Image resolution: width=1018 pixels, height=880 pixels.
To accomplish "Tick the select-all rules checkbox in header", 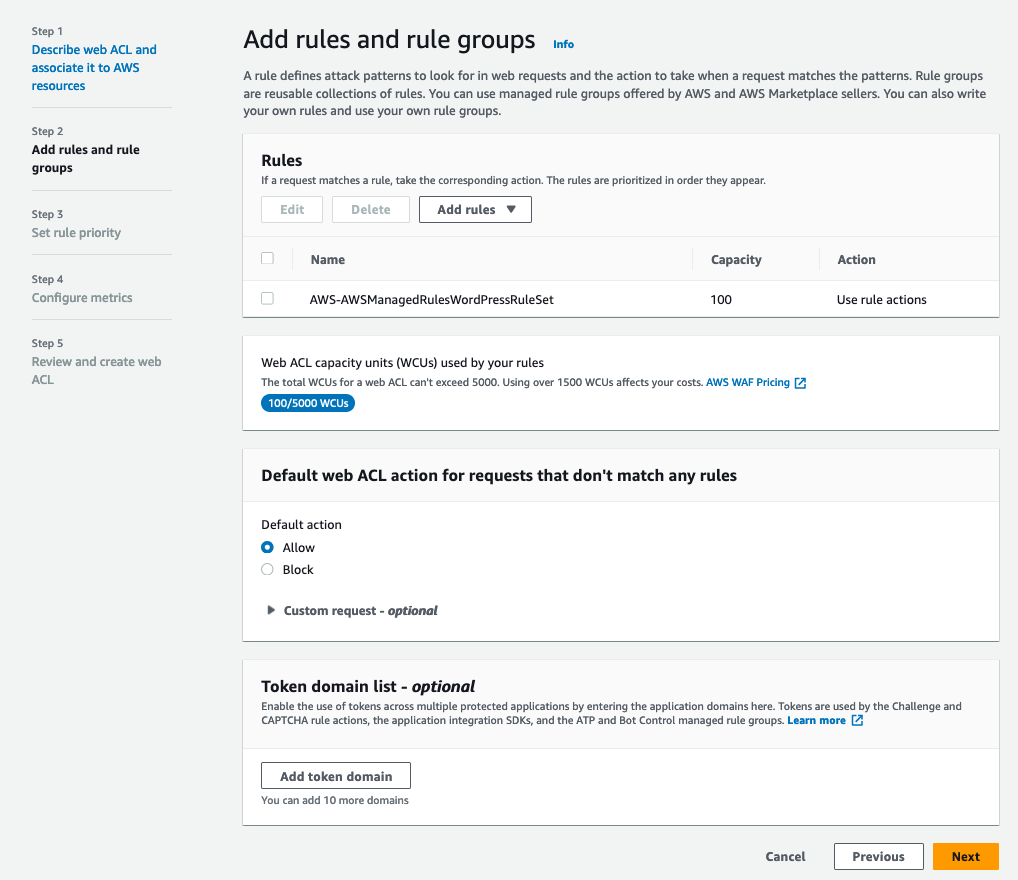I will pos(267,259).
